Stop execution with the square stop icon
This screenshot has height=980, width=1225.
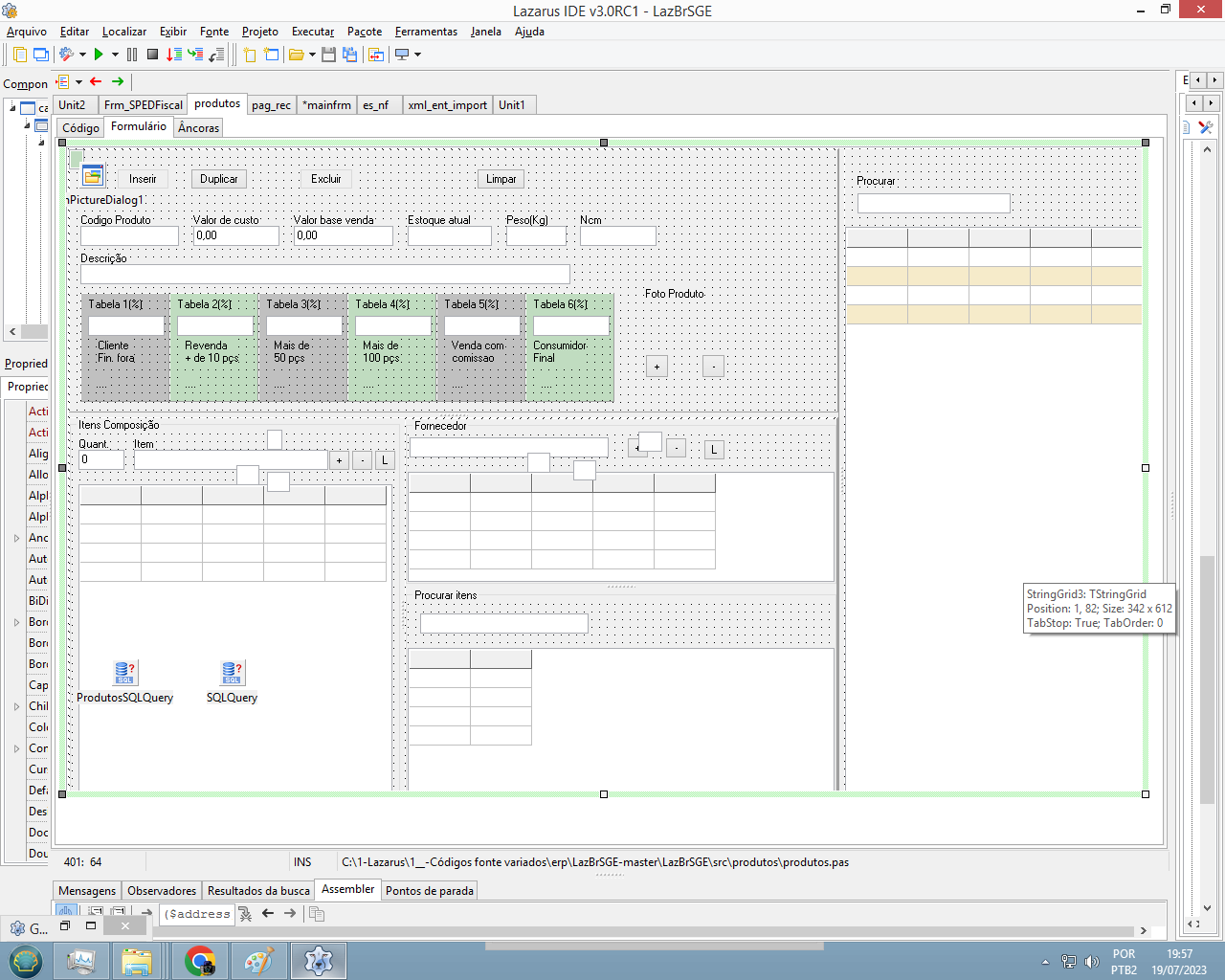(x=152, y=55)
